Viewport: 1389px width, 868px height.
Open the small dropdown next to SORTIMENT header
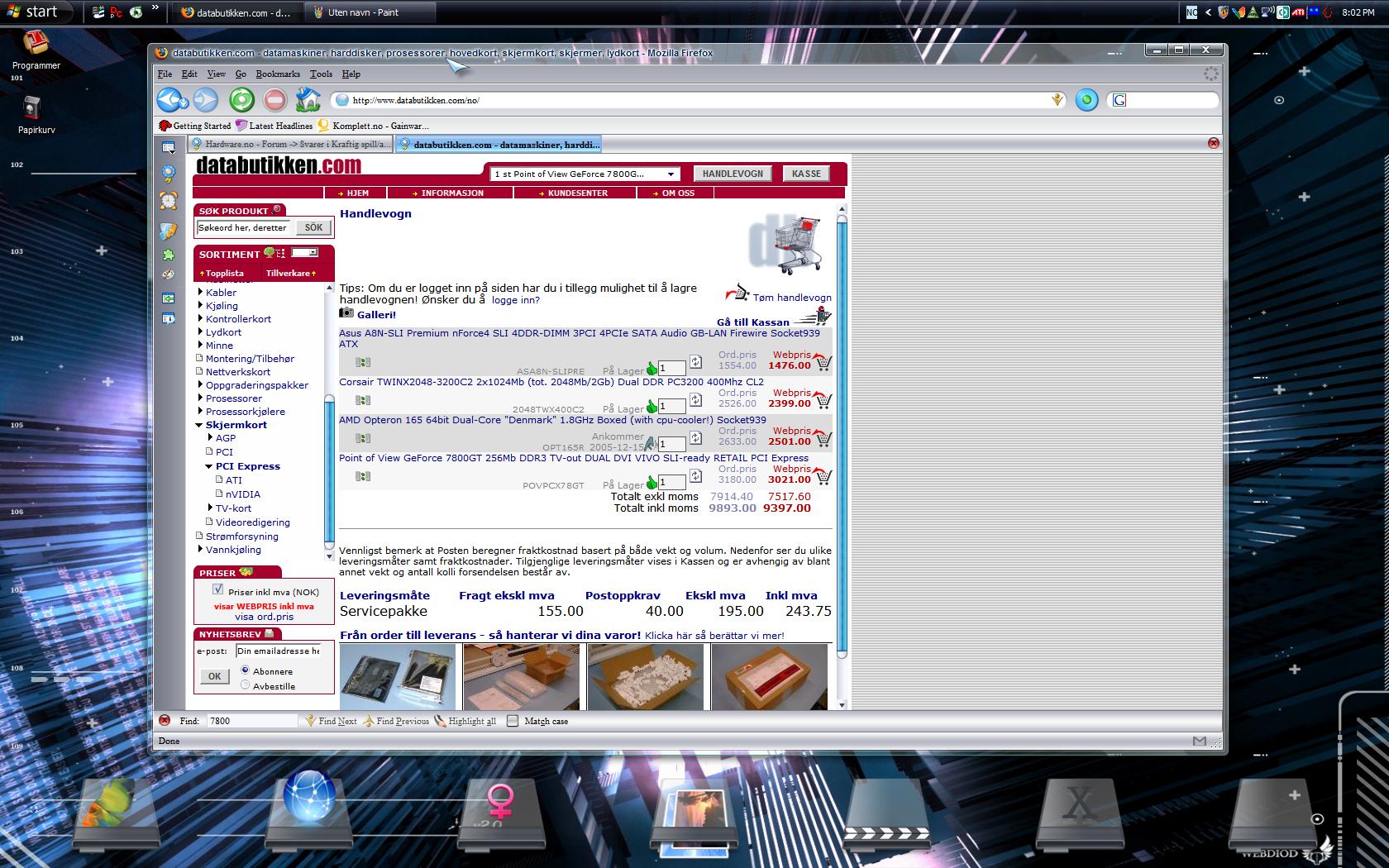coord(304,252)
